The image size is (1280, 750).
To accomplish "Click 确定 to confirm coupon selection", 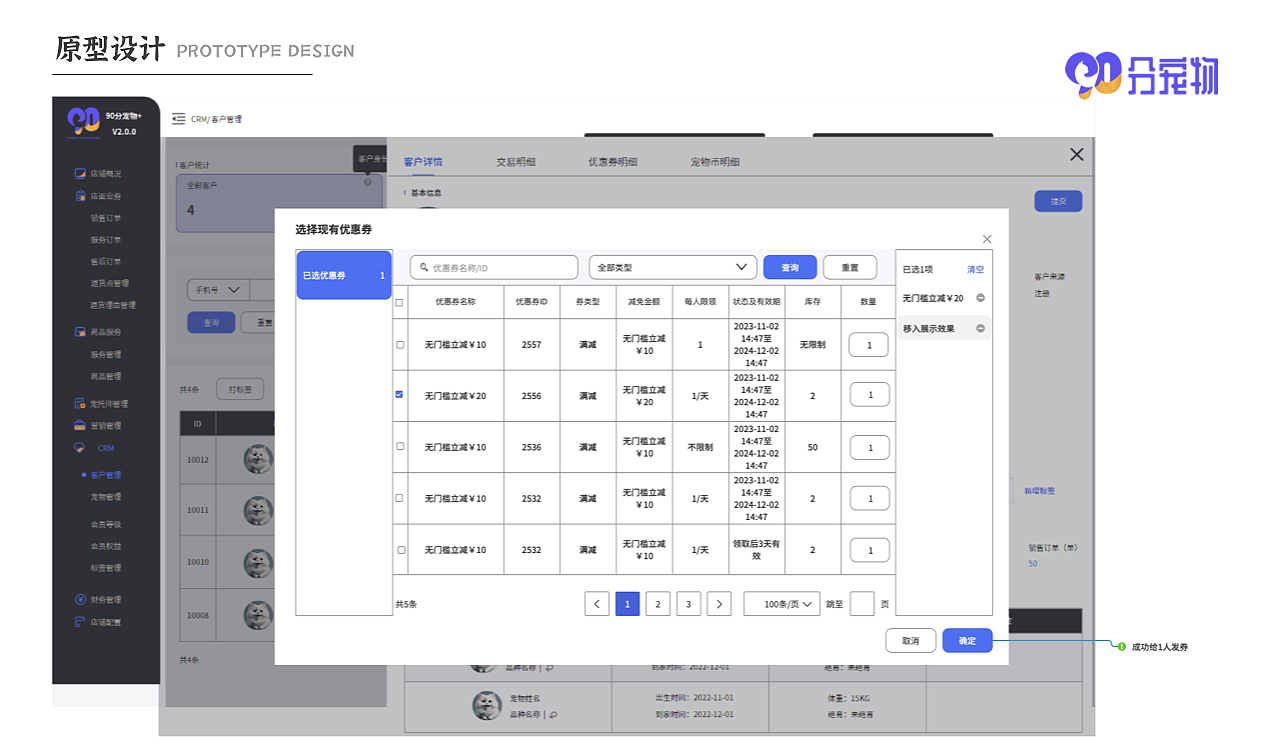I will [967, 641].
